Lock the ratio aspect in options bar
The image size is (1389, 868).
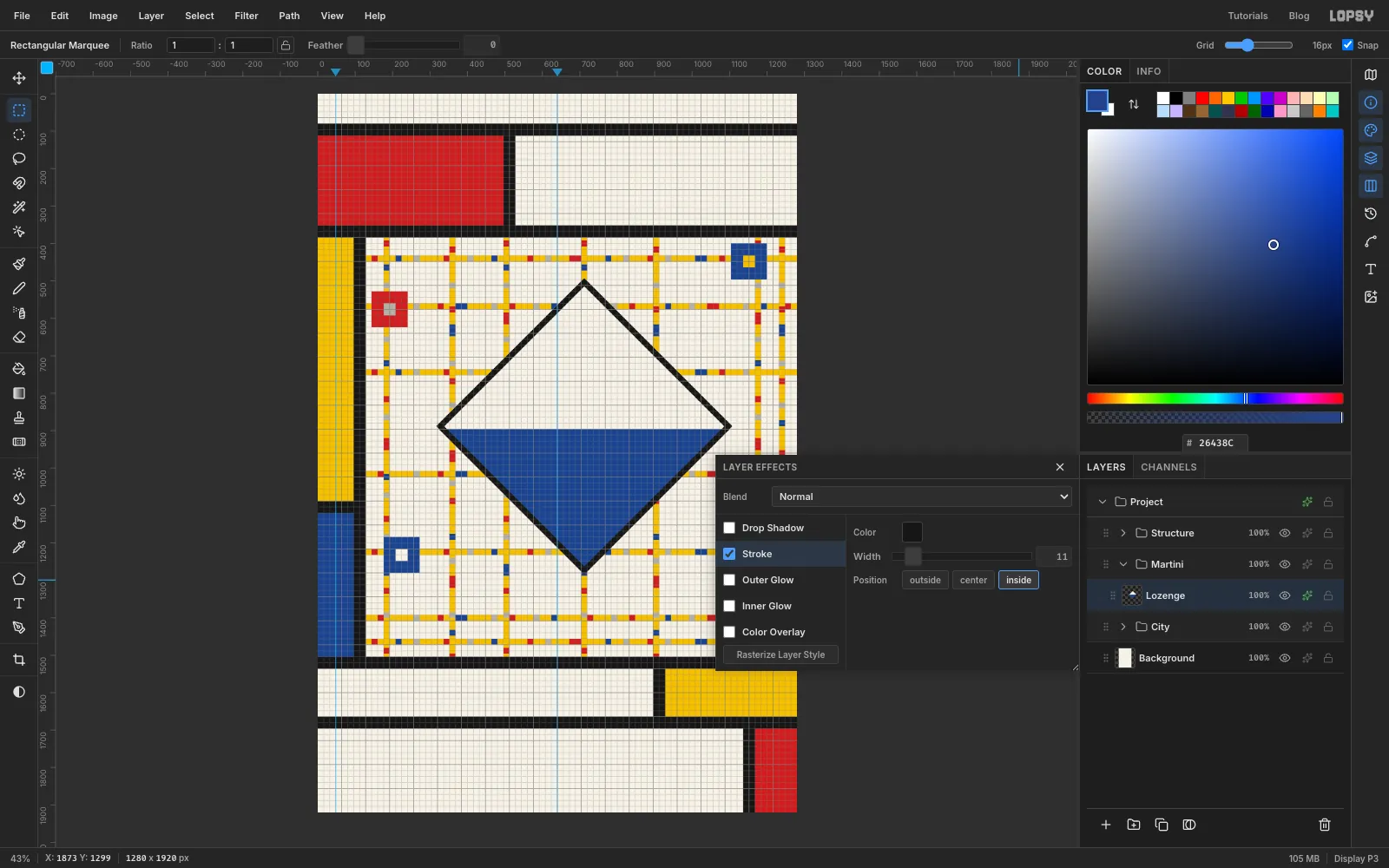tap(286, 45)
